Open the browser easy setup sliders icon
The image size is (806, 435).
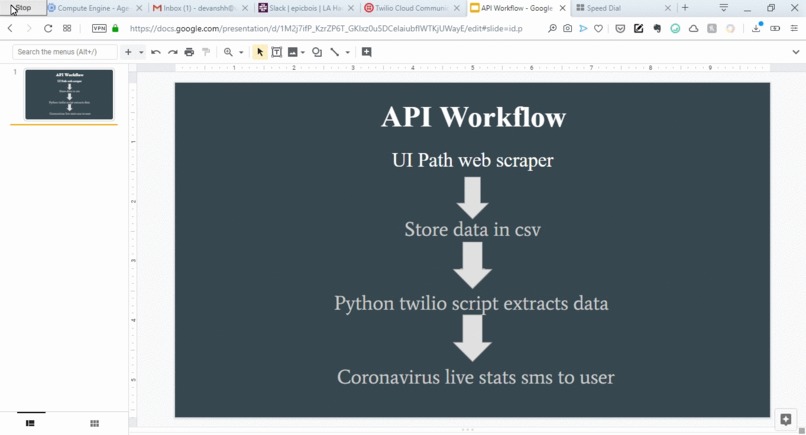794,28
